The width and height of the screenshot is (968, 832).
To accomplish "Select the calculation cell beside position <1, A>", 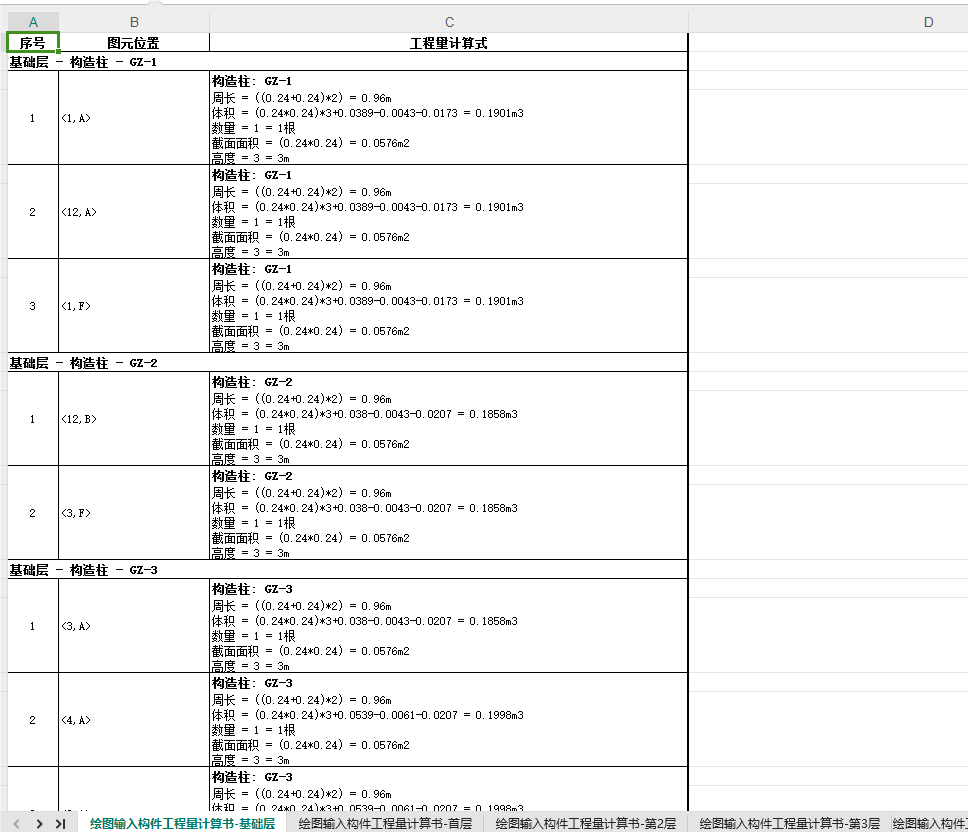I will [x=449, y=118].
